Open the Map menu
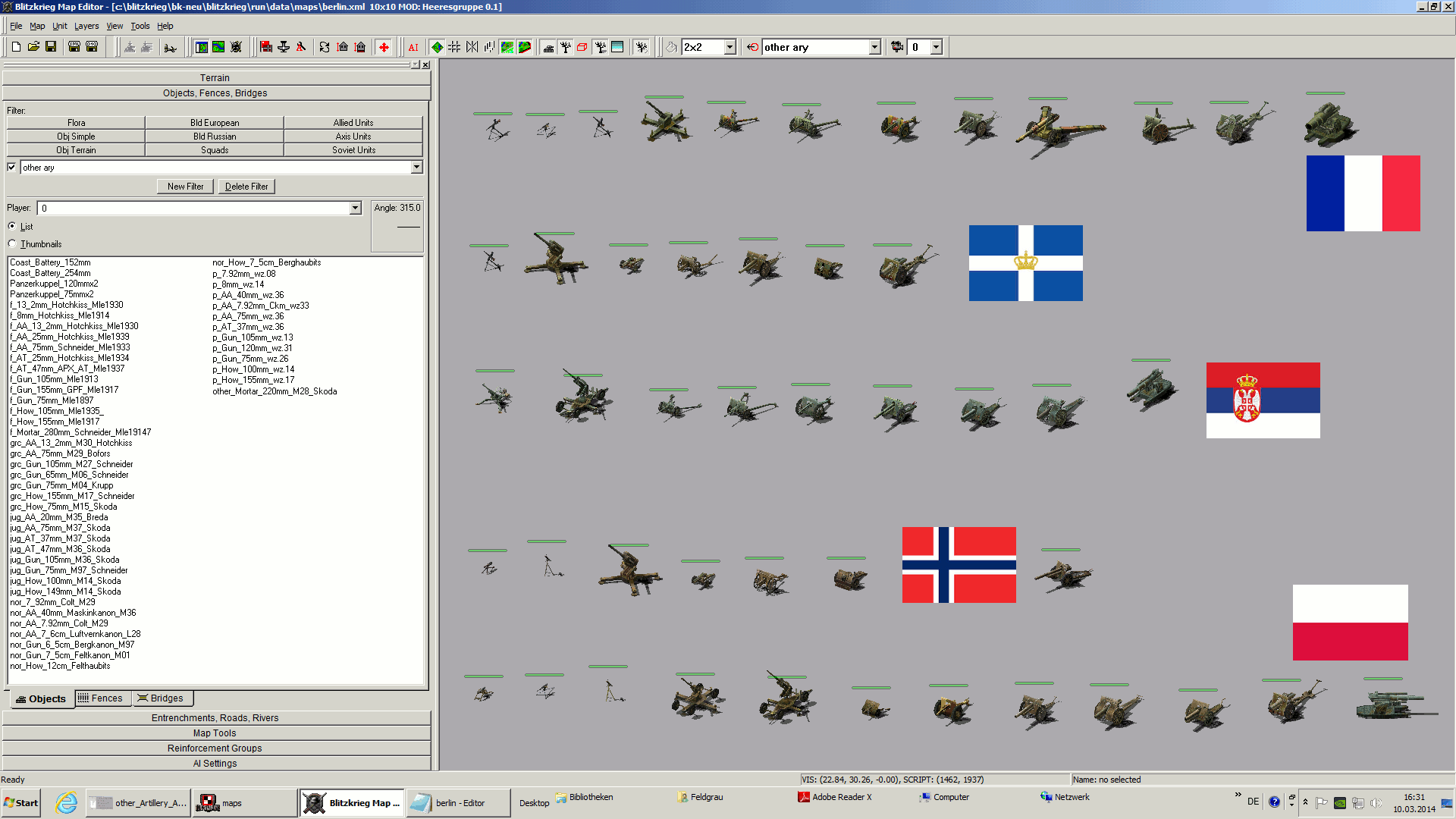This screenshot has width=1456, height=819. 37,26
